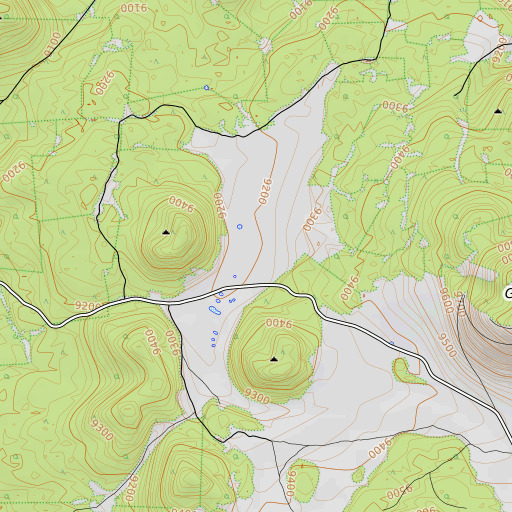Screen dimensions: 512x512
Task: Click the summit triangle beside the northeast map edge
Action: (498, 111)
